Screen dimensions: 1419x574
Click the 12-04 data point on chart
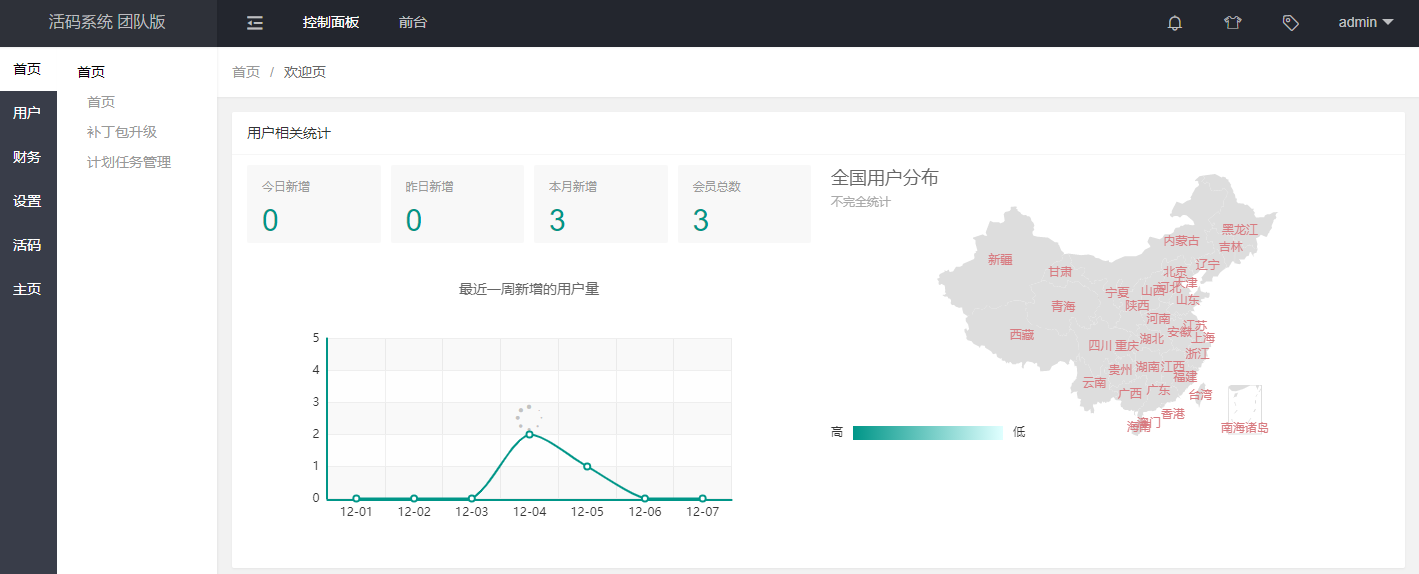pos(529,434)
